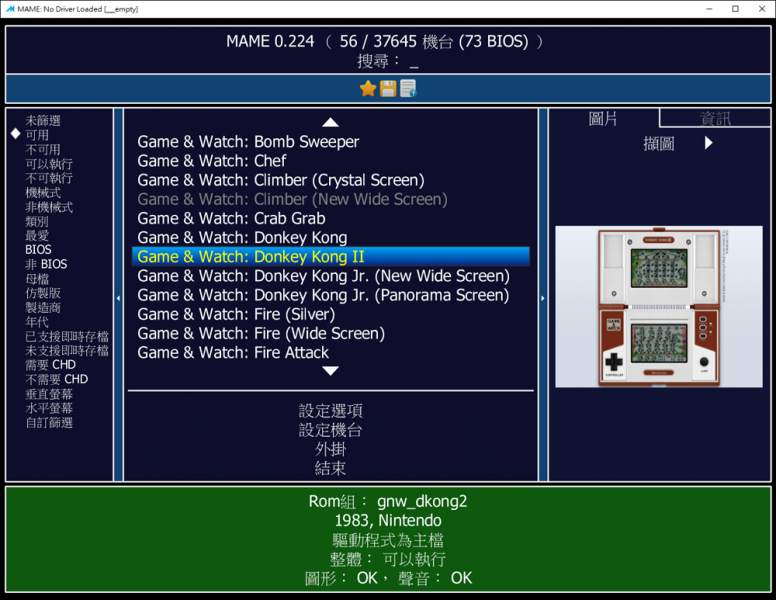Select Game & Watch: Crab Grab
Image resolution: width=776 pixels, height=600 pixels.
(331, 218)
